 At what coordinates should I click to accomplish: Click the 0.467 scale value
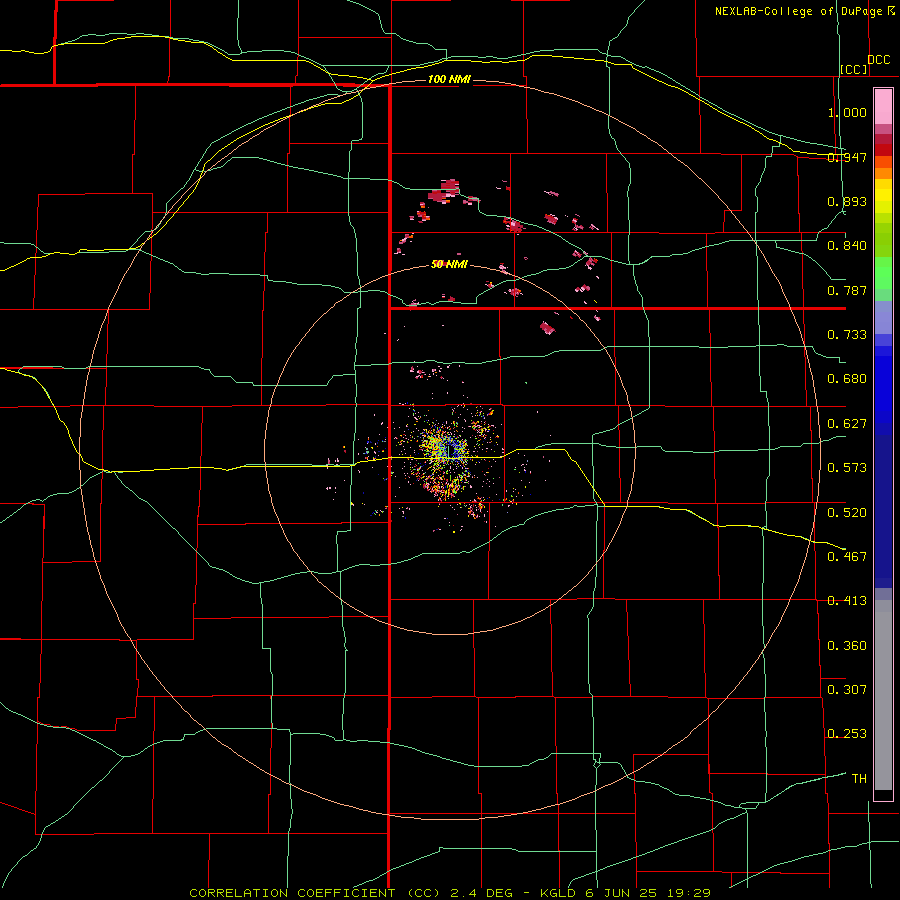point(847,557)
